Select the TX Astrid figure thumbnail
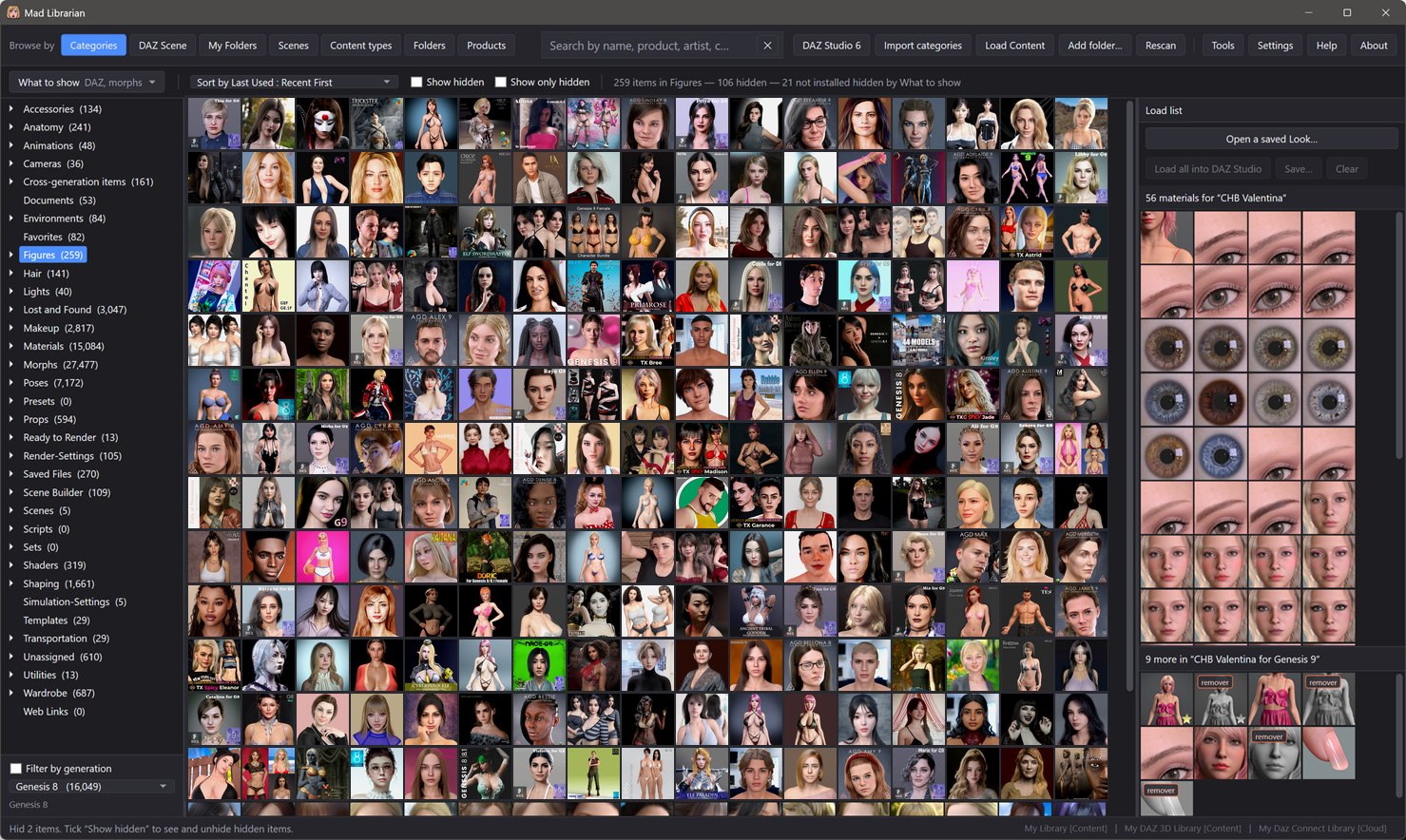This screenshot has height=840, width=1406. [1027, 232]
